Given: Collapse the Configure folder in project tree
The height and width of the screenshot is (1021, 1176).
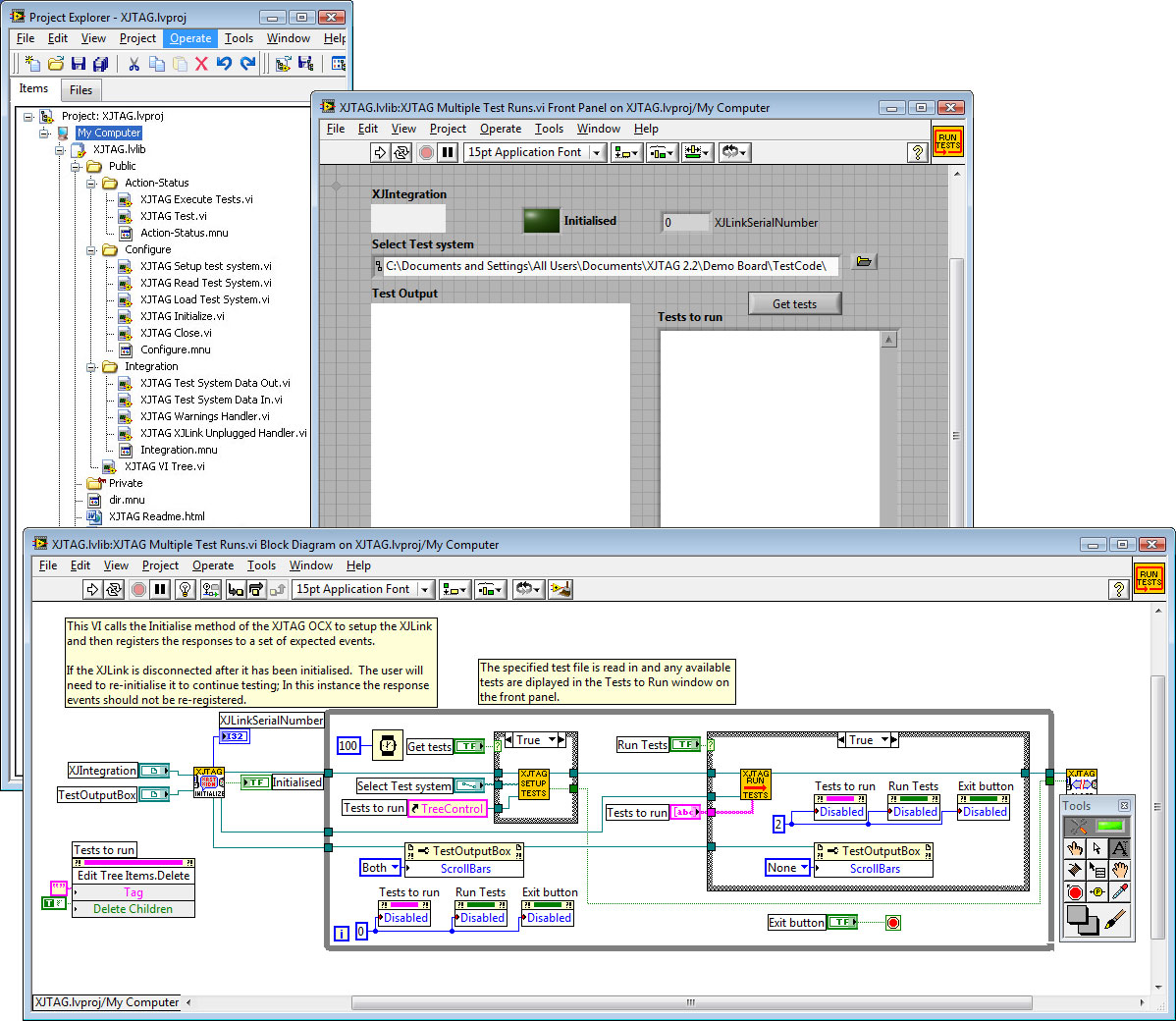Looking at the screenshot, I should pyautogui.click(x=90, y=249).
